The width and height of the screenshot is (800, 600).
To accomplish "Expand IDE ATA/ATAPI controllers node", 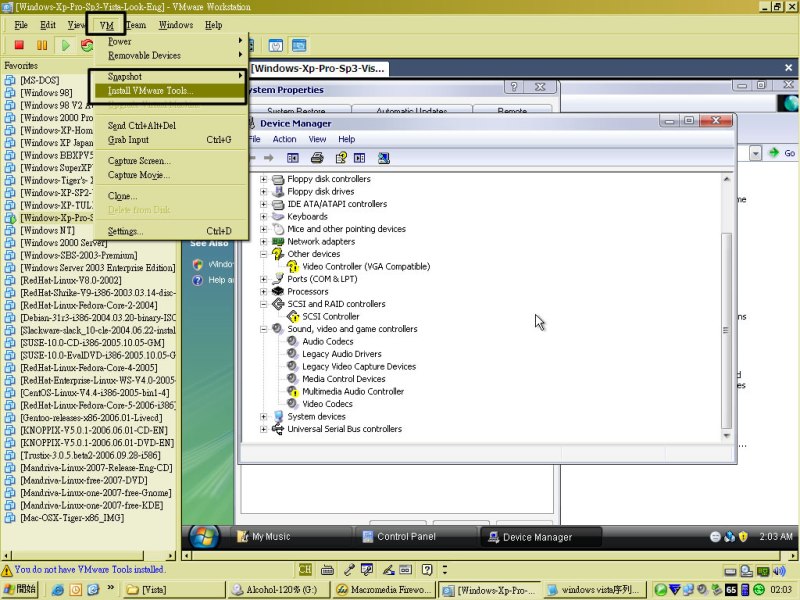I will pyautogui.click(x=263, y=204).
